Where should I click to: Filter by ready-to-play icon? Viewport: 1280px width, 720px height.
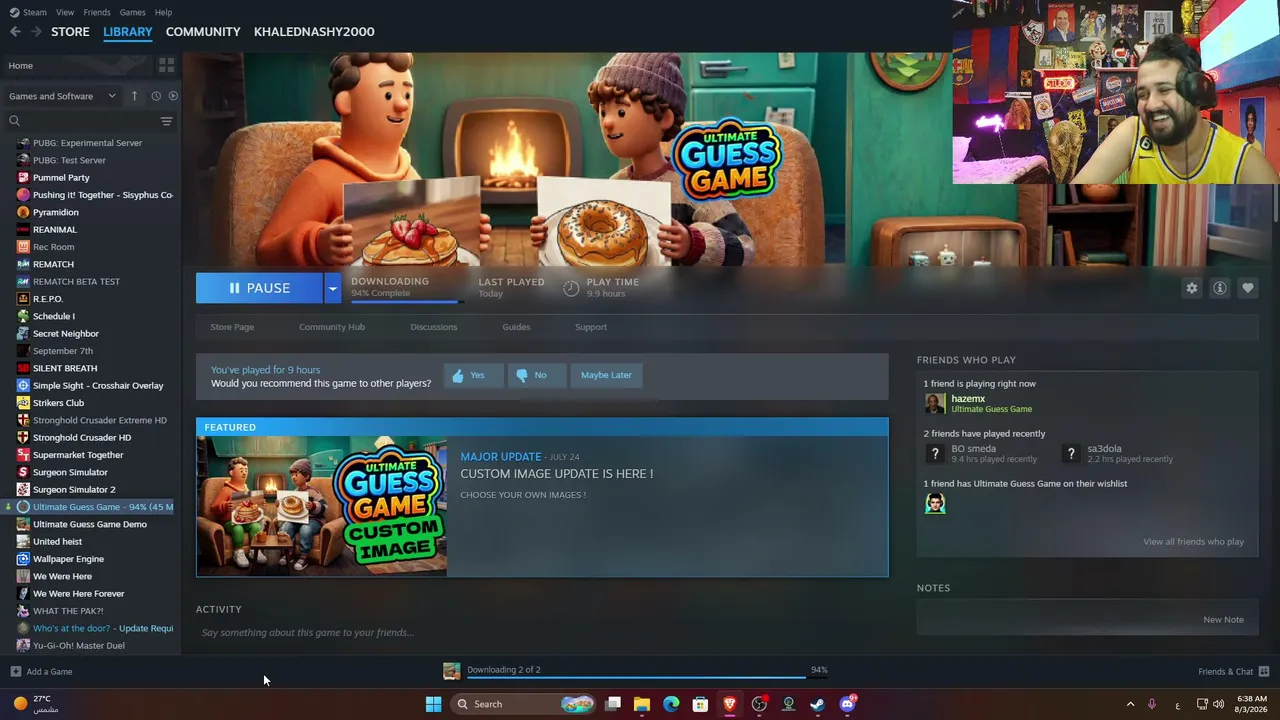pyautogui.click(x=173, y=96)
